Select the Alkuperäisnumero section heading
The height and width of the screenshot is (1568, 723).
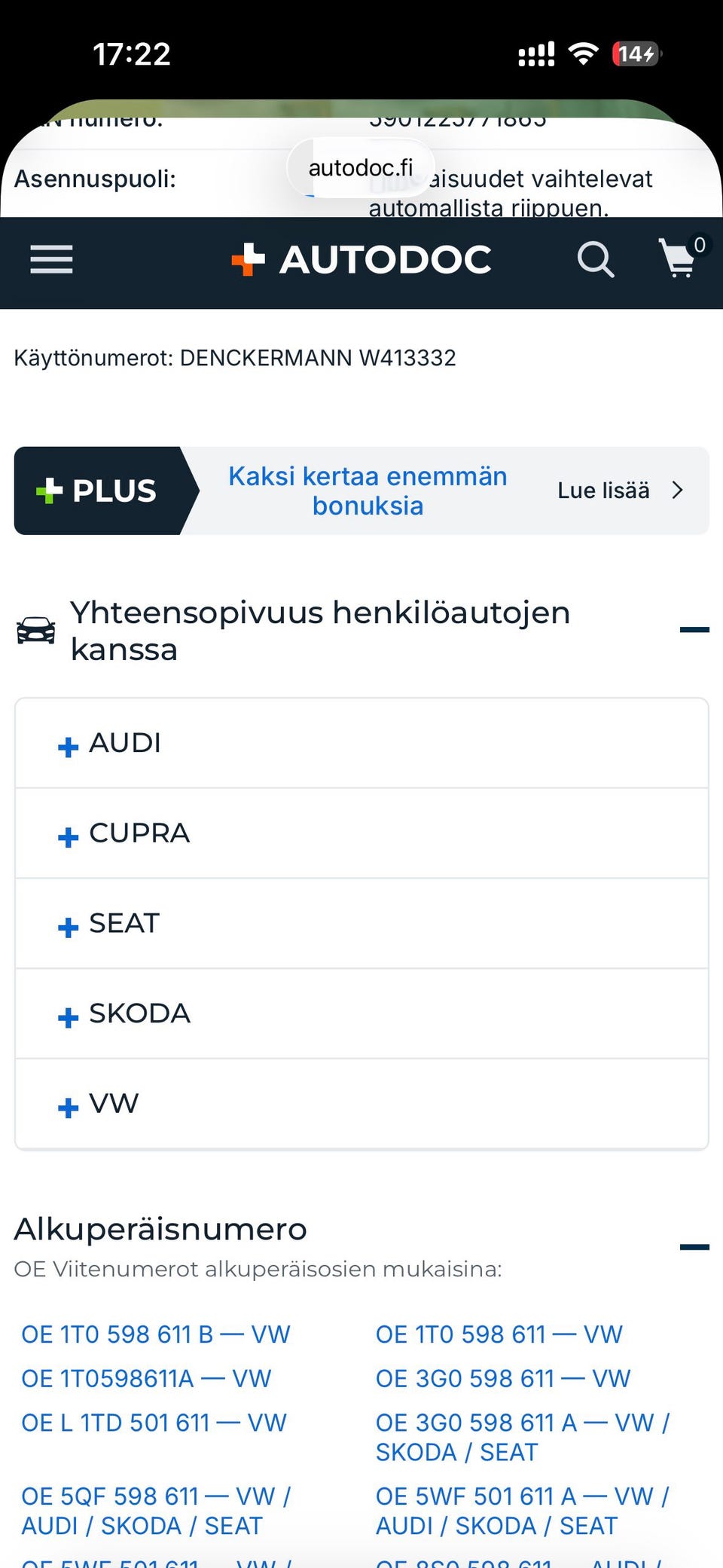160,1228
